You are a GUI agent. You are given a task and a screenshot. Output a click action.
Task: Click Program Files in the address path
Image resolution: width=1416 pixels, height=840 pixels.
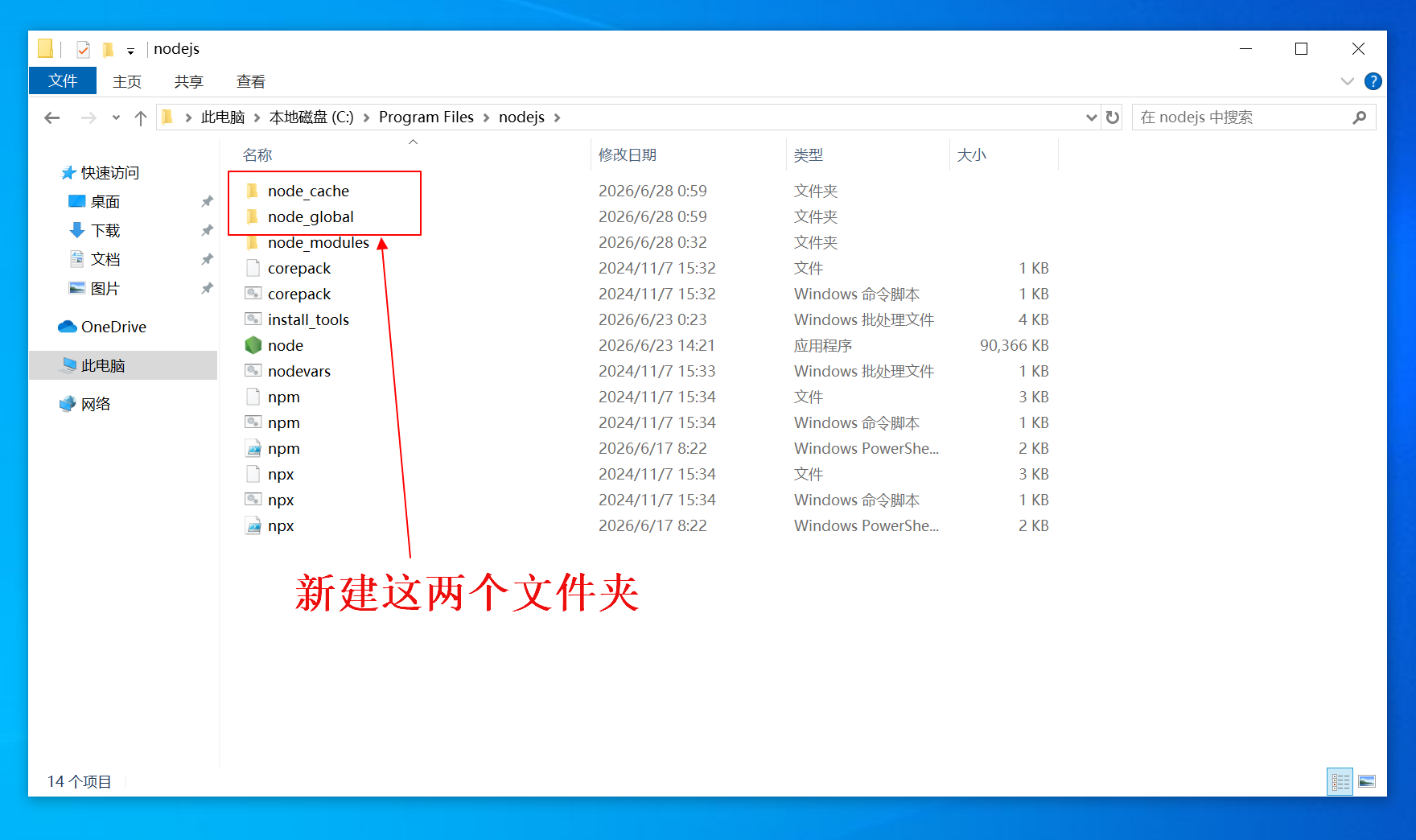point(426,117)
